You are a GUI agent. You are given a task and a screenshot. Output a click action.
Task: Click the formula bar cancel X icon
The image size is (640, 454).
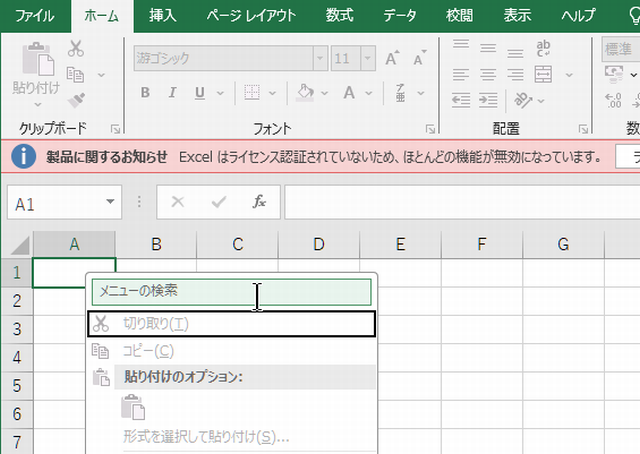click(178, 202)
